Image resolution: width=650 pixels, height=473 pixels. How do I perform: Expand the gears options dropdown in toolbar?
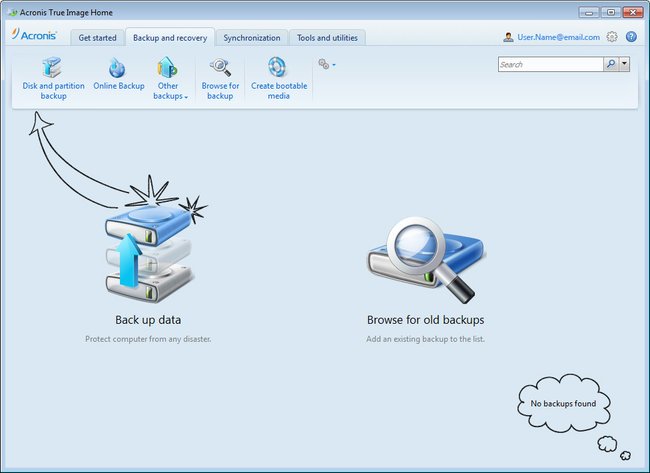[x=327, y=64]
